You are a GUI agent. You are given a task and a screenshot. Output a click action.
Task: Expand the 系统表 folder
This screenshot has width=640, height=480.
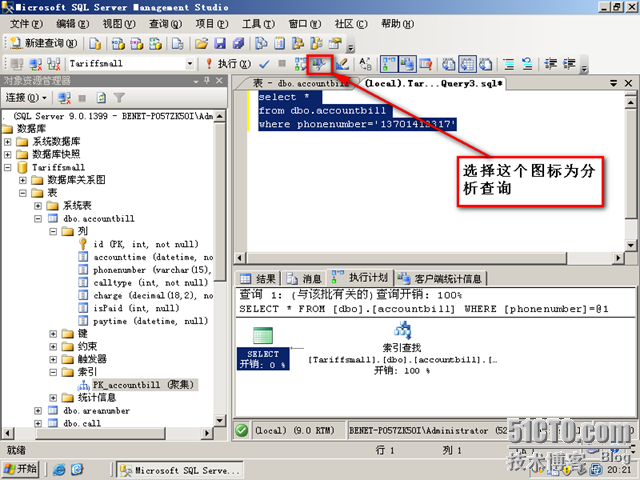pyautogui.click(x=38, y=206)
